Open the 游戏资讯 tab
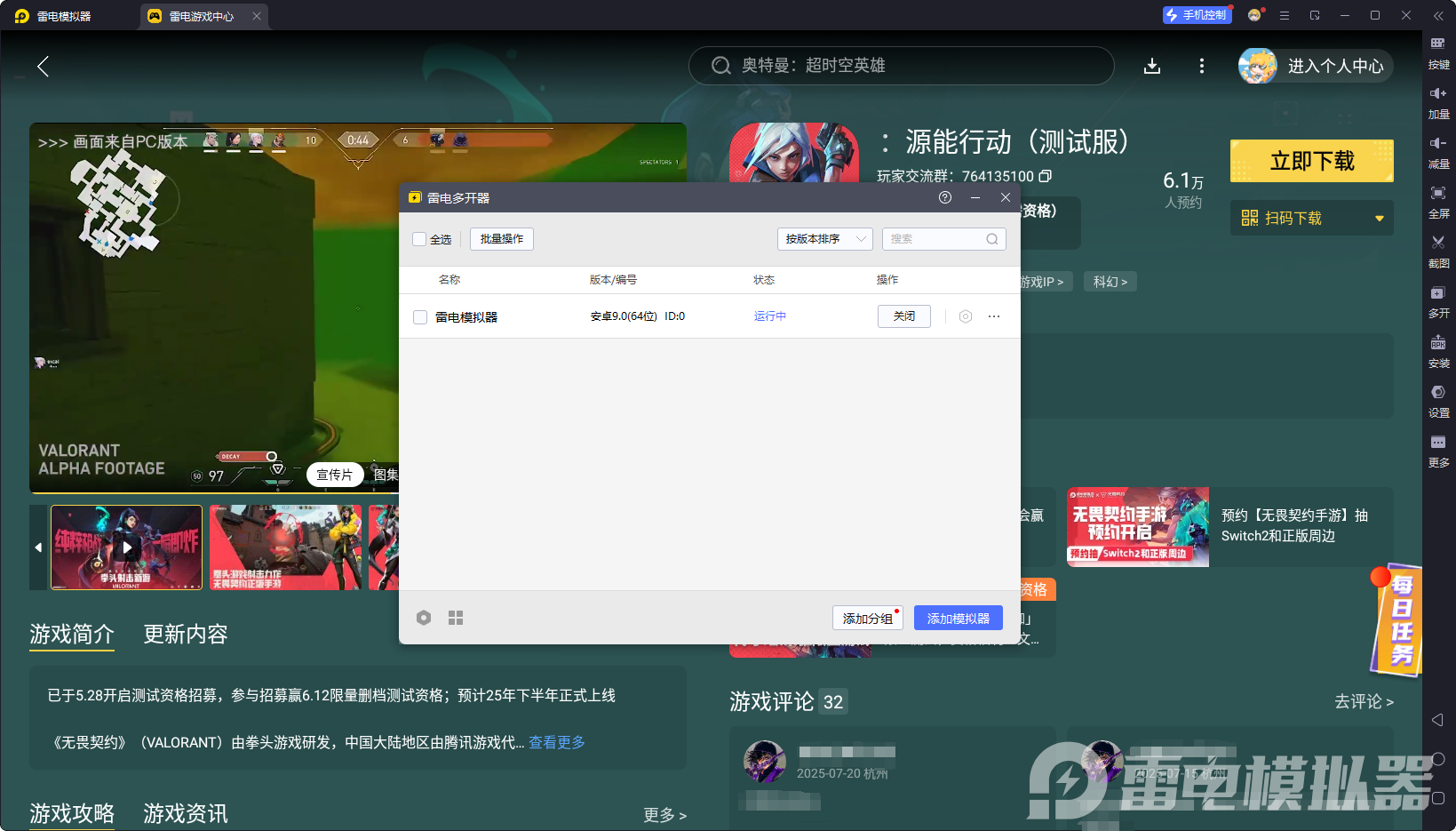1456x831 pixels. tap(186, 813)
